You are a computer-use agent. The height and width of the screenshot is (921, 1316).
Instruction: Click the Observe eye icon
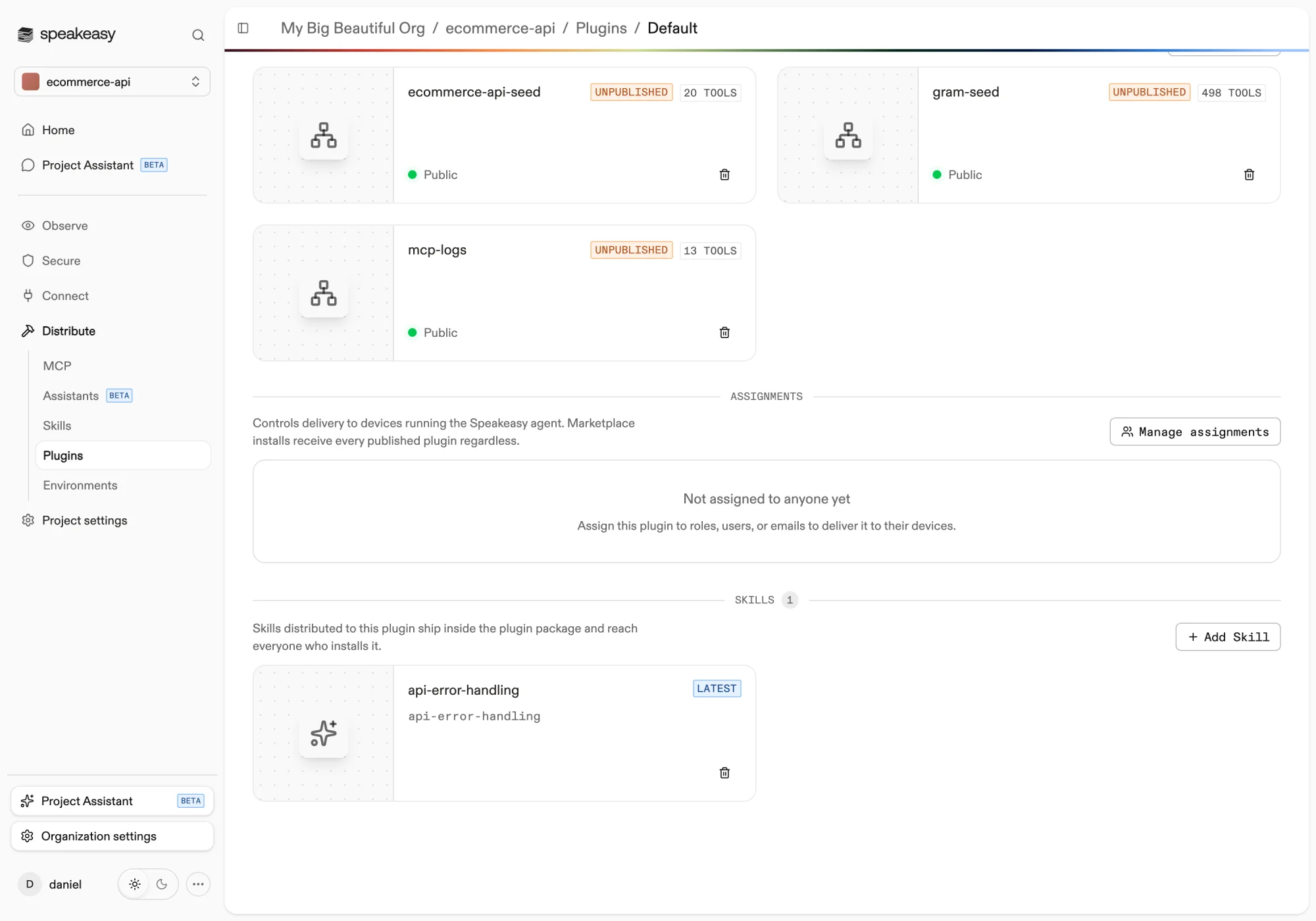coord(28,226)
